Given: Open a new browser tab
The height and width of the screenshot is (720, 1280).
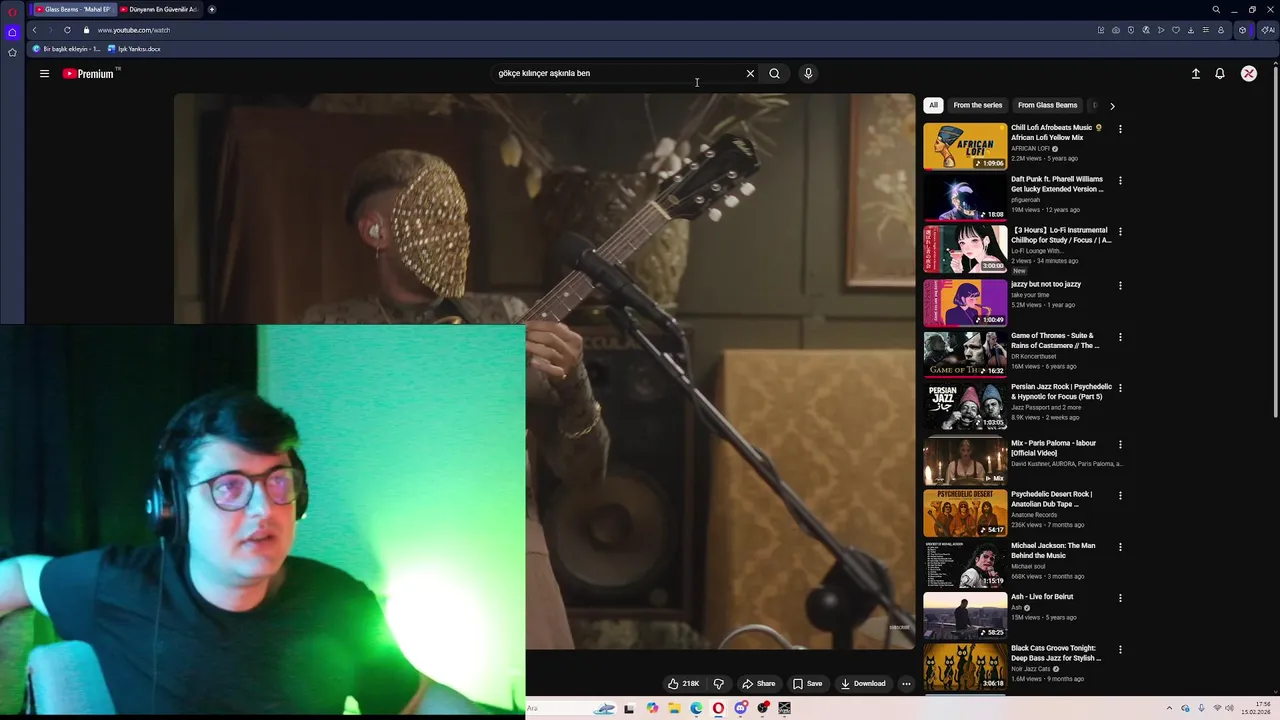Looking at the screenshot, I should click(x=212, y=9).
